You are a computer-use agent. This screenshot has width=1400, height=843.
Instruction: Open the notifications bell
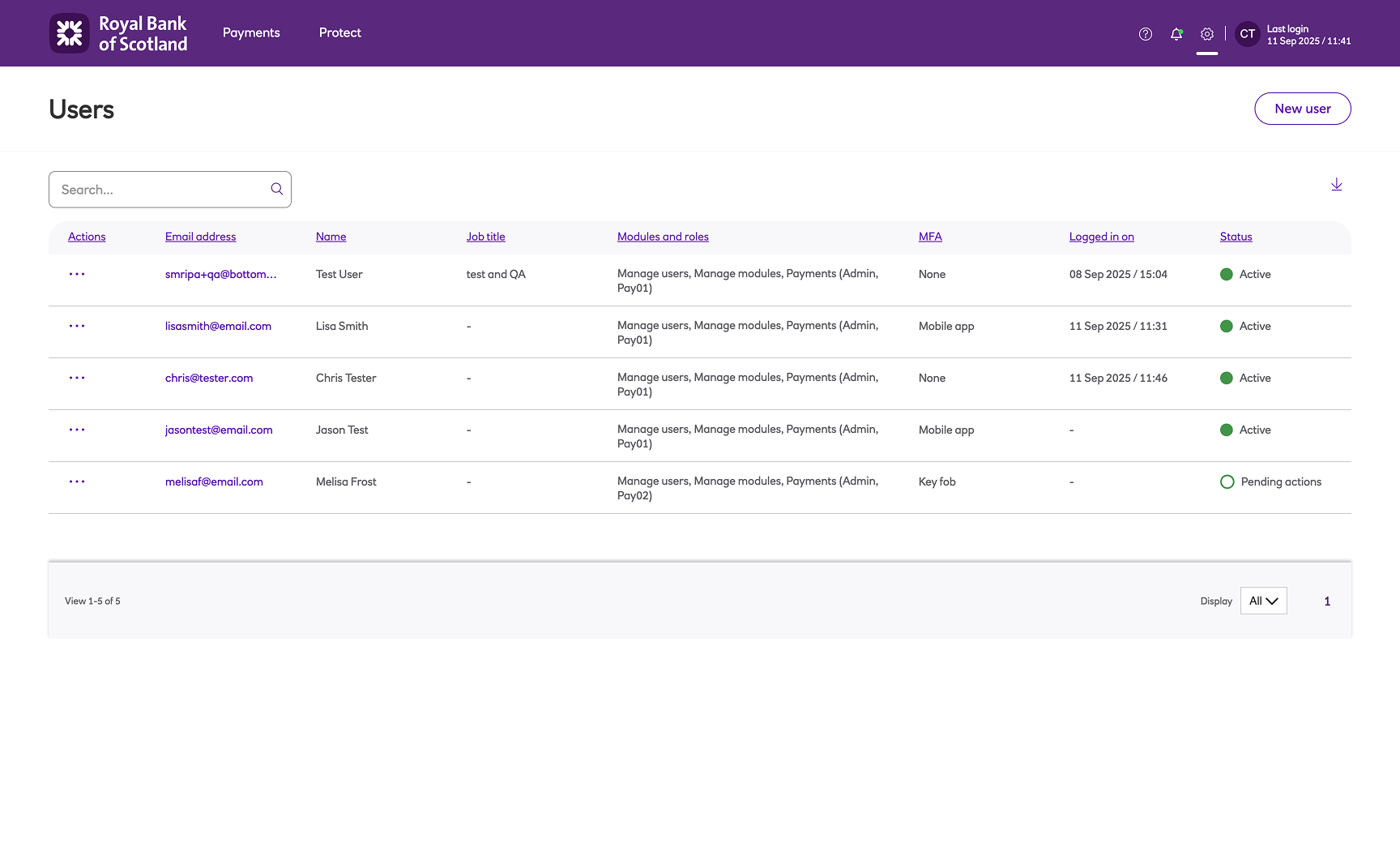(1176, 34)
